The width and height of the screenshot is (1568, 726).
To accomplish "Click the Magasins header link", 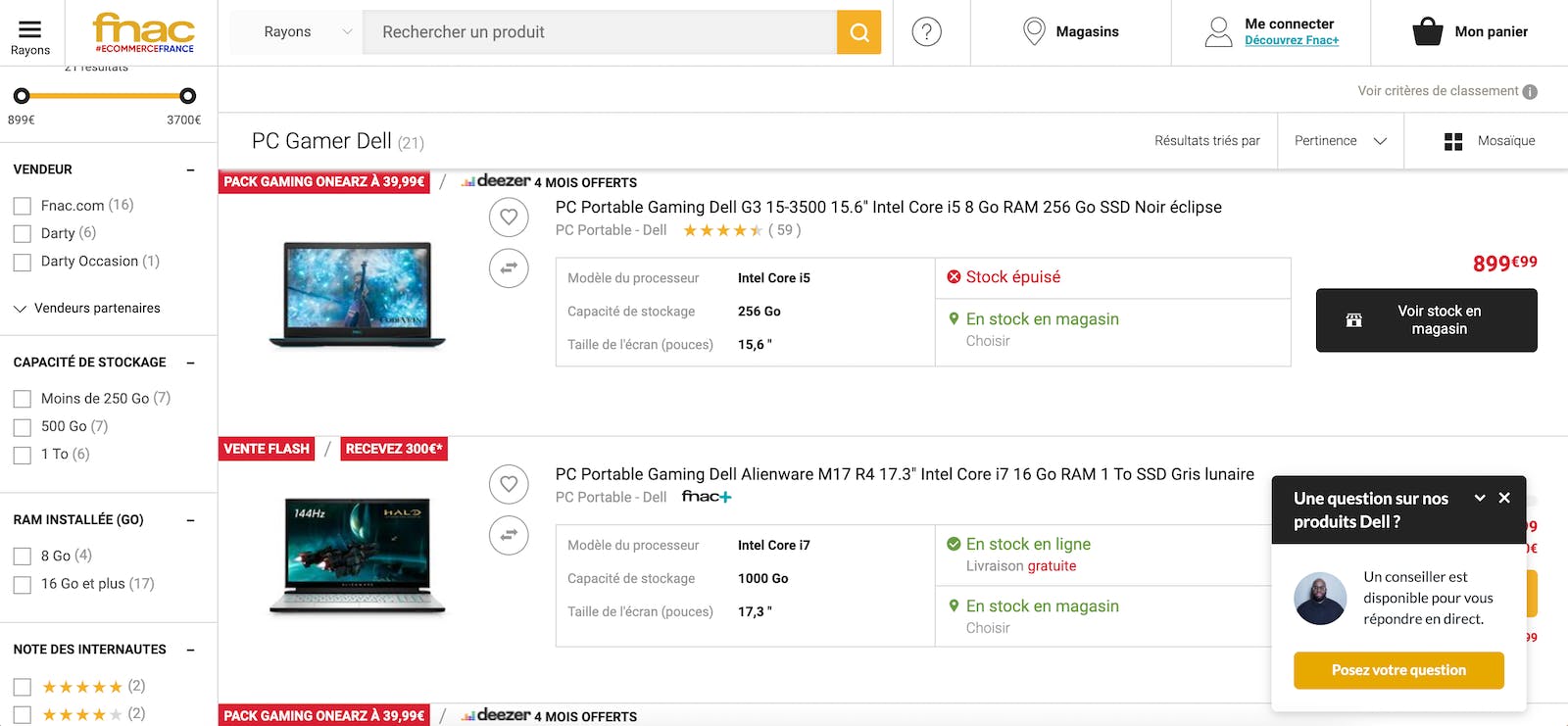I will 1087,31.
